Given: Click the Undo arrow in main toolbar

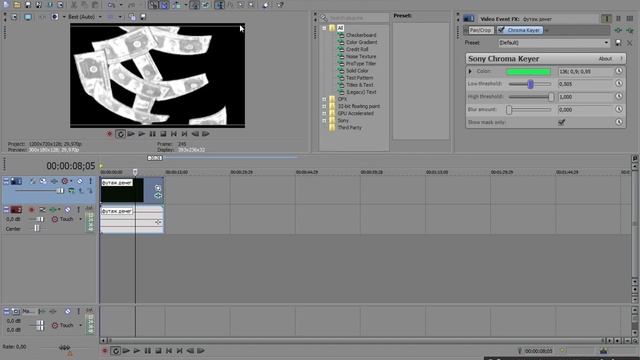Looking at the screenshot, I should (111, 5).
